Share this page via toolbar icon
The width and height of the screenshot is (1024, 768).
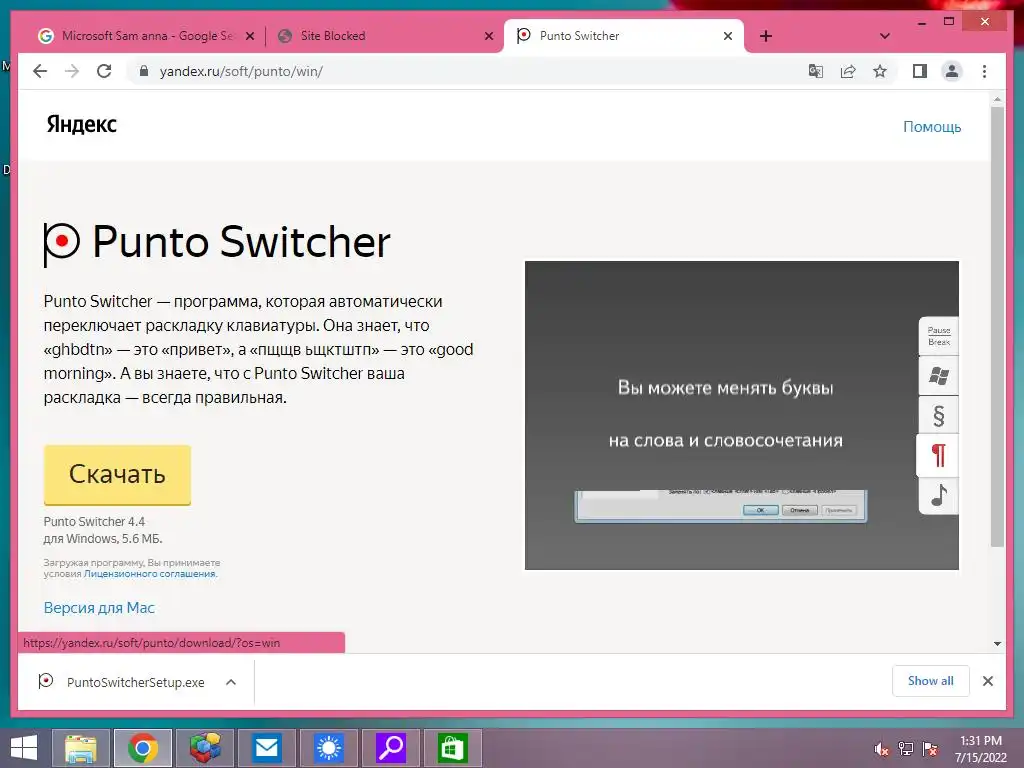pos(848,71)
